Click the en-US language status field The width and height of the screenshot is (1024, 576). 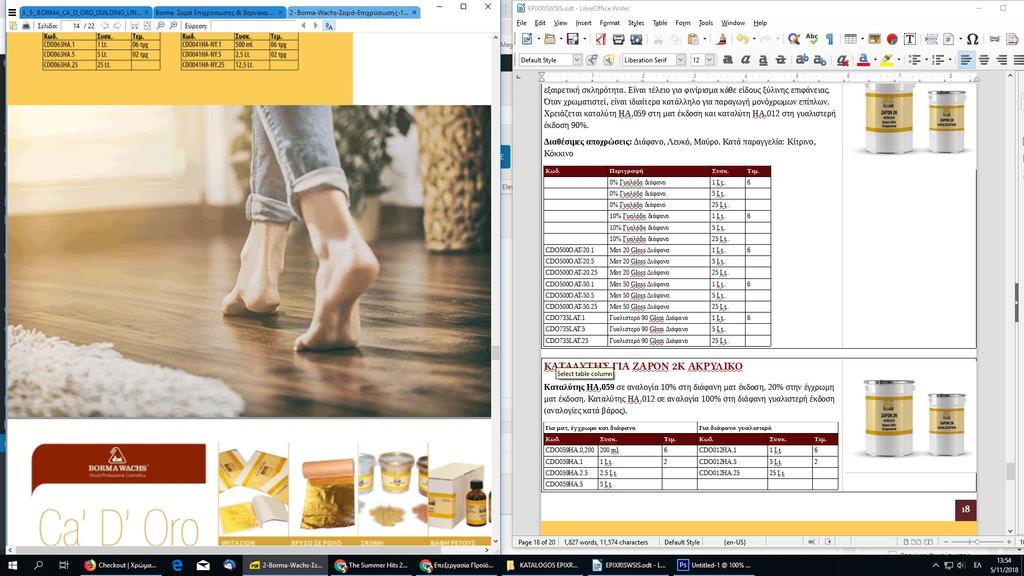(x=735, y=542)
